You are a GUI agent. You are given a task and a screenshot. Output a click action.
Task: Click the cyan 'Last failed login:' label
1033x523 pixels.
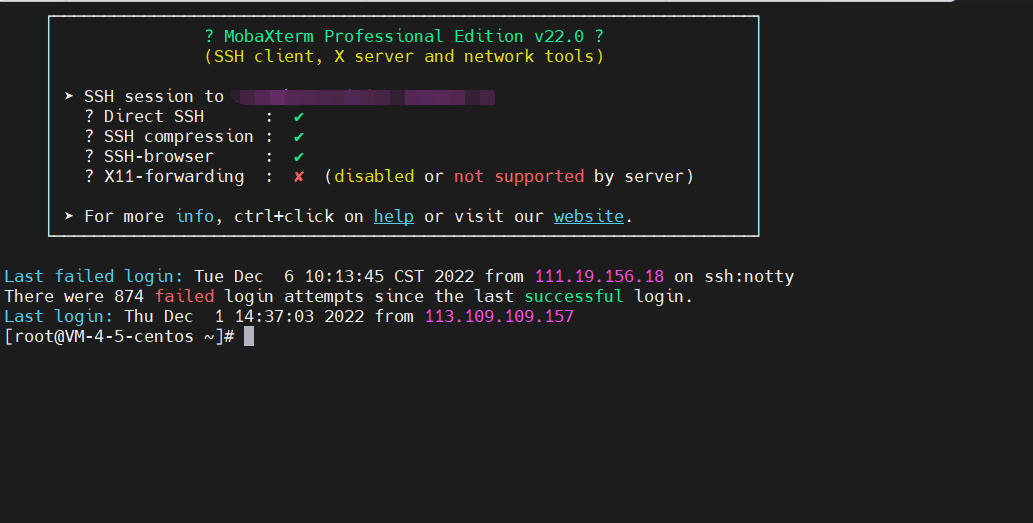(x=93, y=276)
